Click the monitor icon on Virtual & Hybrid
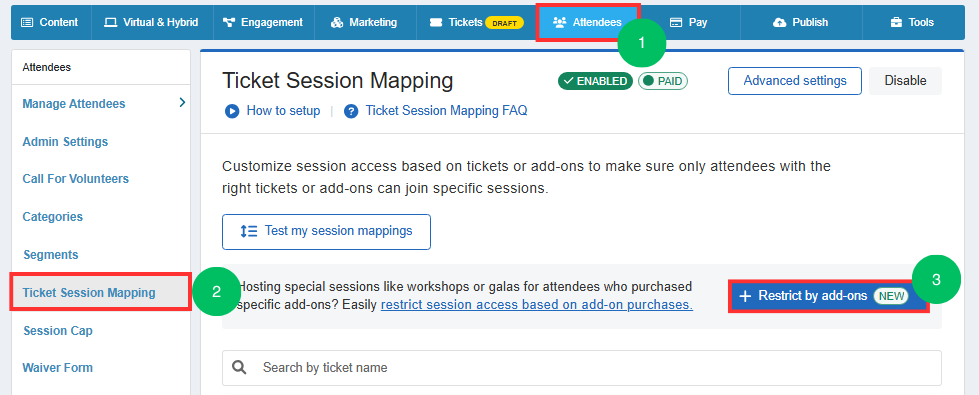 coord(111,22)
